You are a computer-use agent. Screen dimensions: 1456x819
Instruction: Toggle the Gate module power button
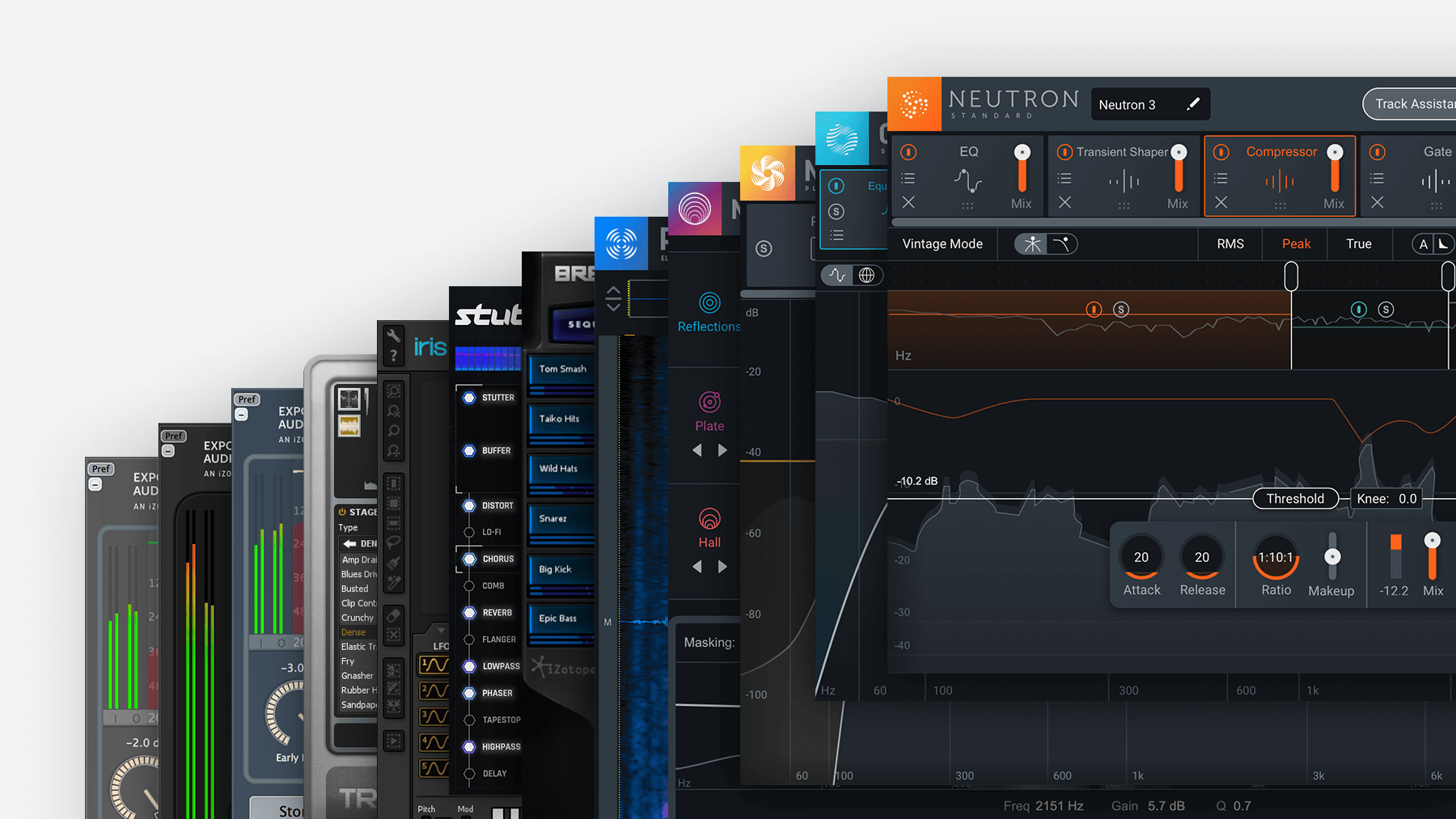click(x=1377, y=152)
